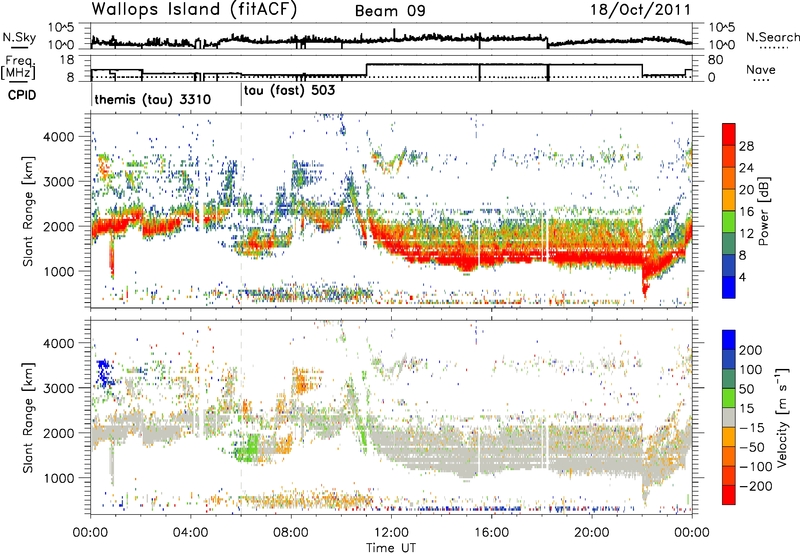Click the green velocity patch near 06:30 UT
Viewport: 800px width, 554px height.
click(249, 447)
